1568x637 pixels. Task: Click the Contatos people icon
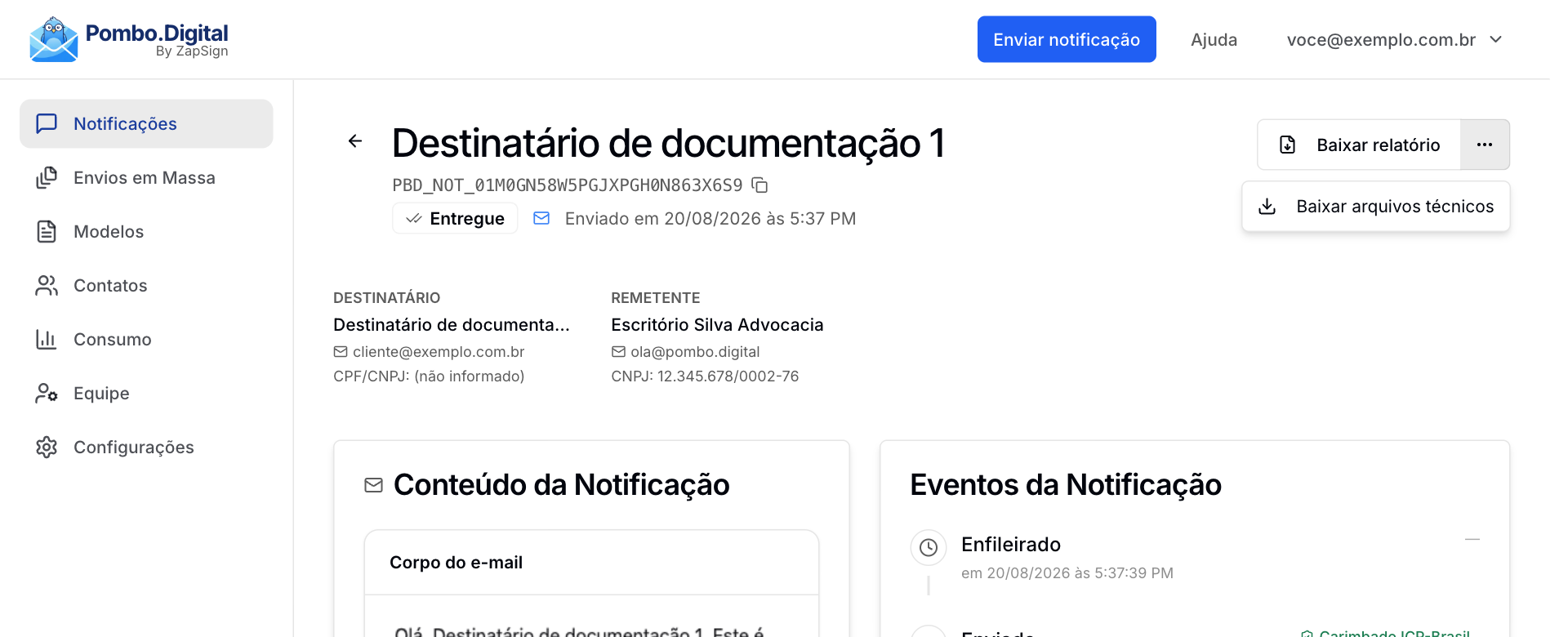coord(47,285)
